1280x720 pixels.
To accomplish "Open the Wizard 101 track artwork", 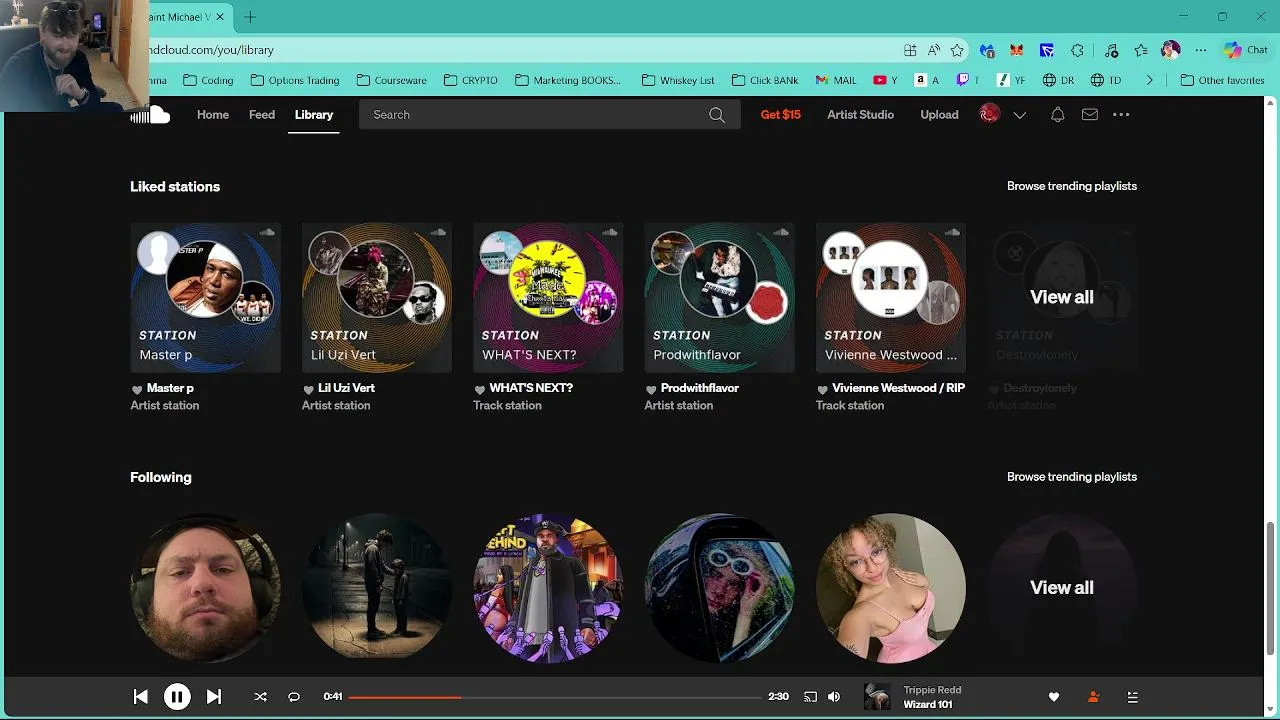I will click(x=877, y=697).
